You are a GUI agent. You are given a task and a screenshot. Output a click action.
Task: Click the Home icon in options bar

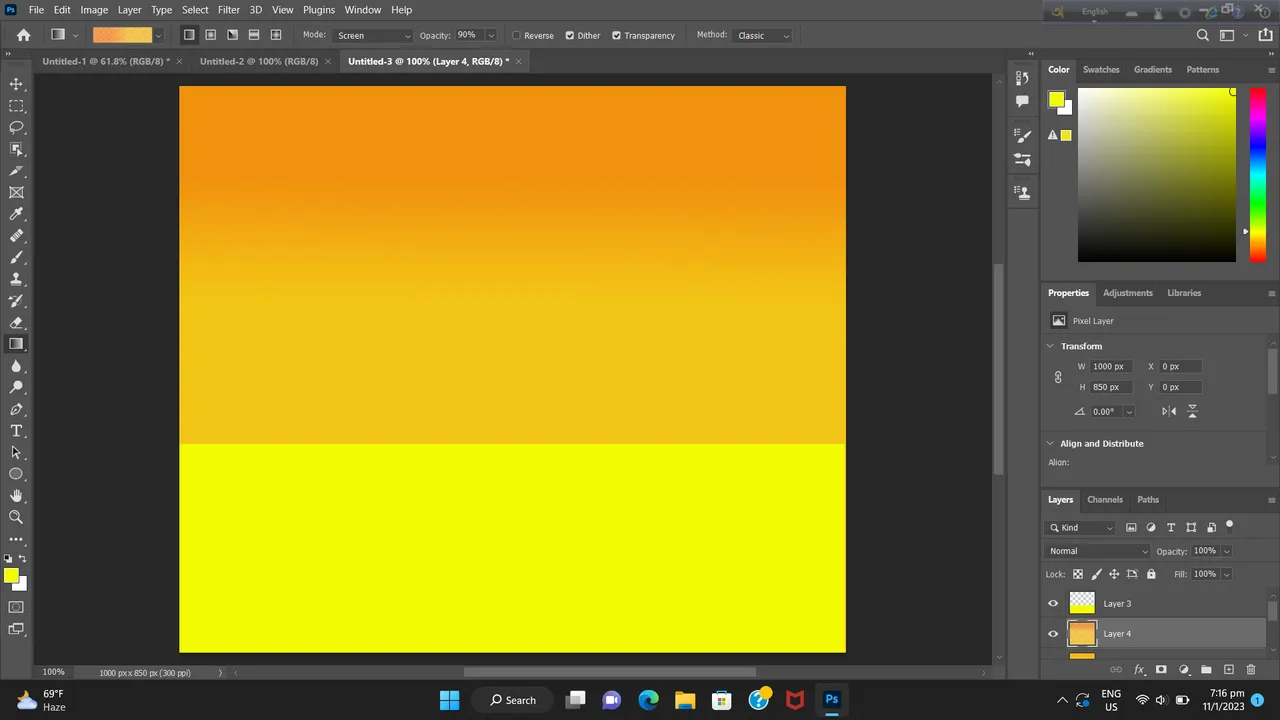coord(24,35)
